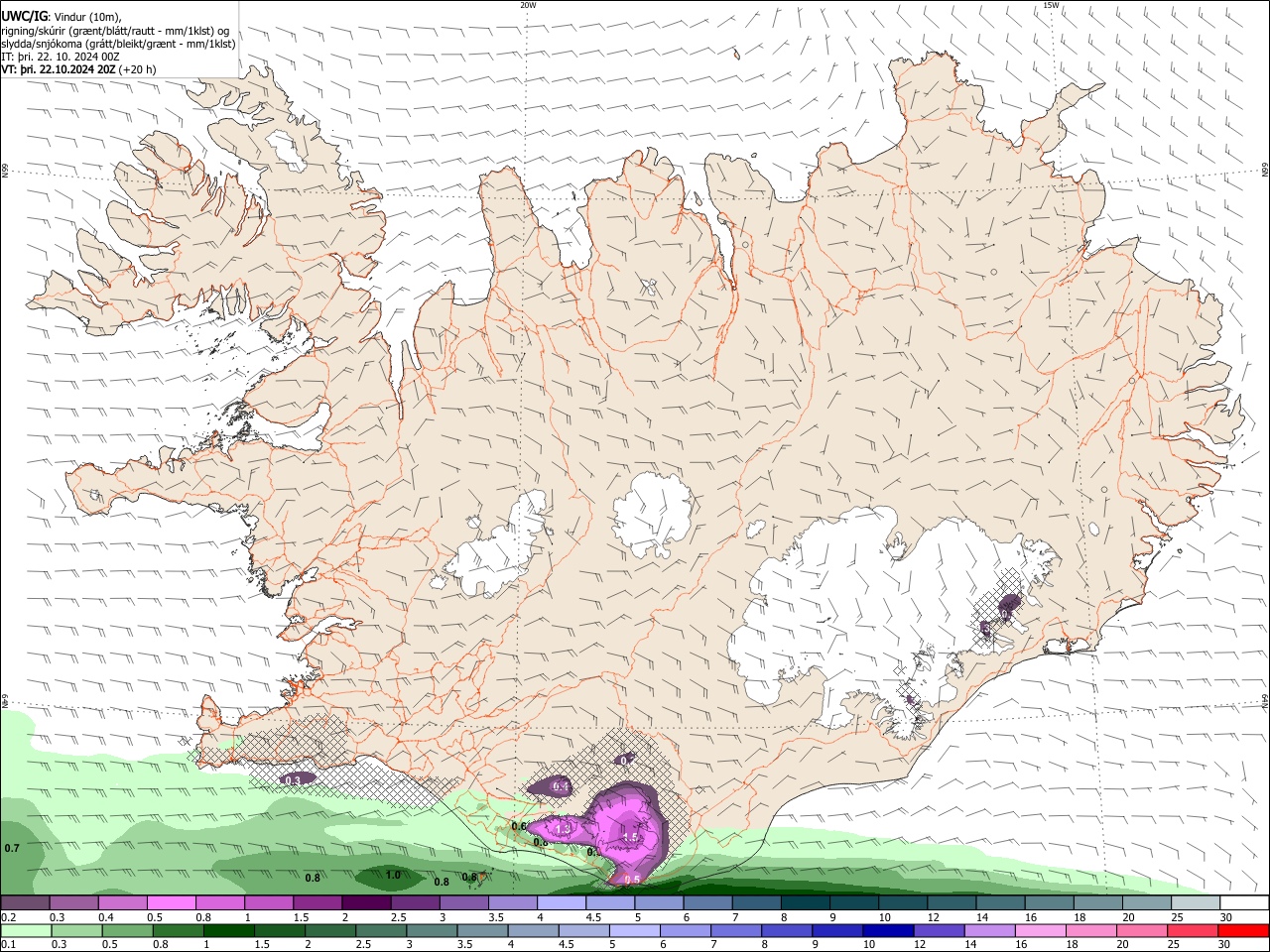Screen dimensions: 1270x952
Task: Pick the blue swatch labeled 8 in rain scale
Action: [786, 931]
